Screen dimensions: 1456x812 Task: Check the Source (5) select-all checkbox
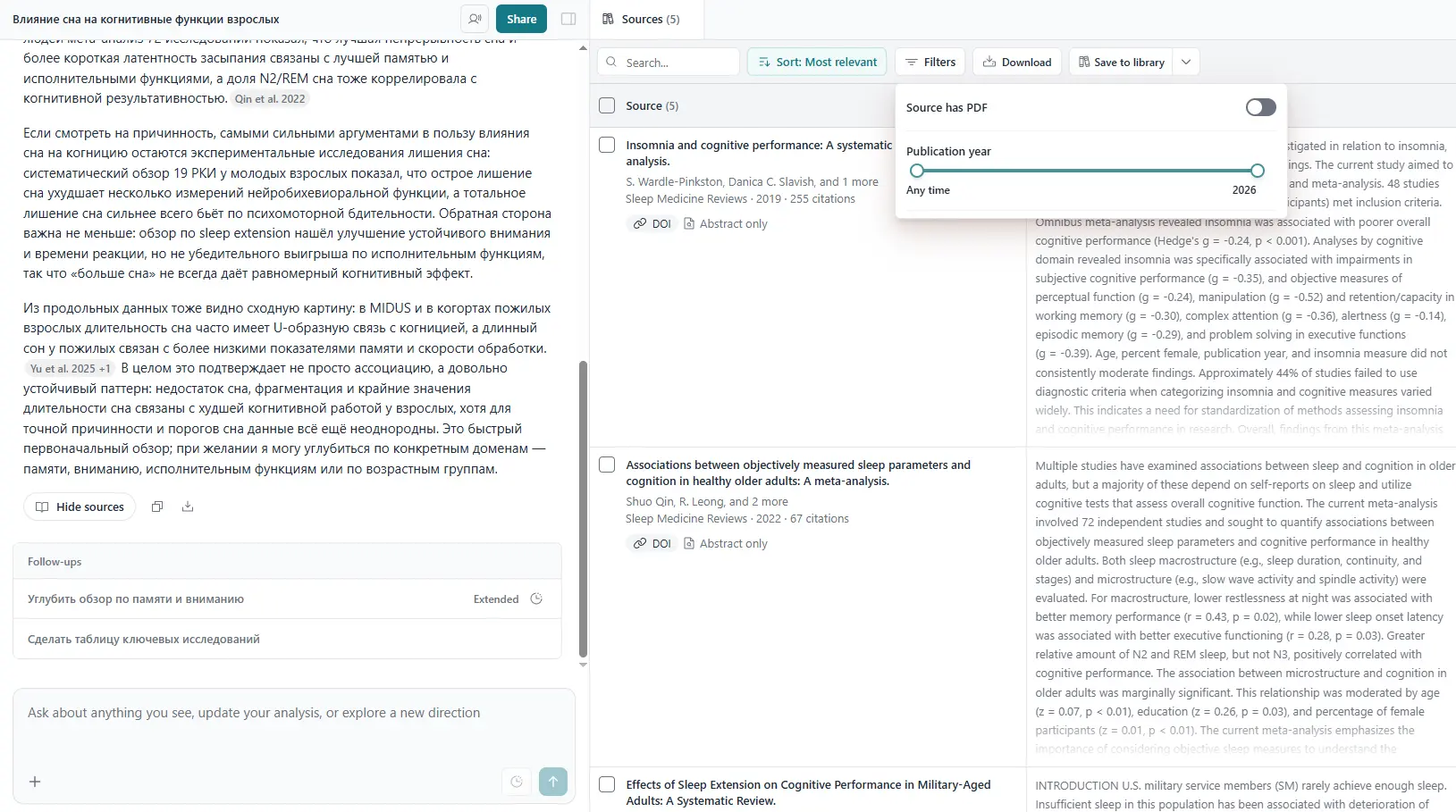click(x=607, y=105)
